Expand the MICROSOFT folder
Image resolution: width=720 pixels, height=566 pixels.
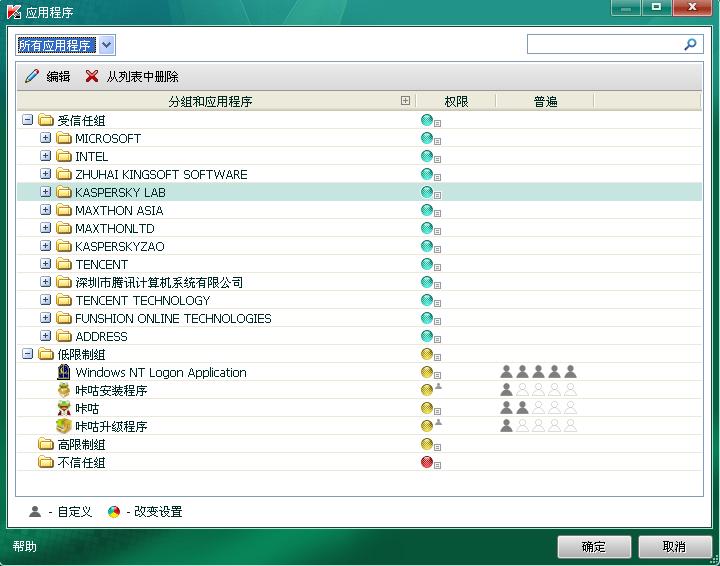pos(45,138)
